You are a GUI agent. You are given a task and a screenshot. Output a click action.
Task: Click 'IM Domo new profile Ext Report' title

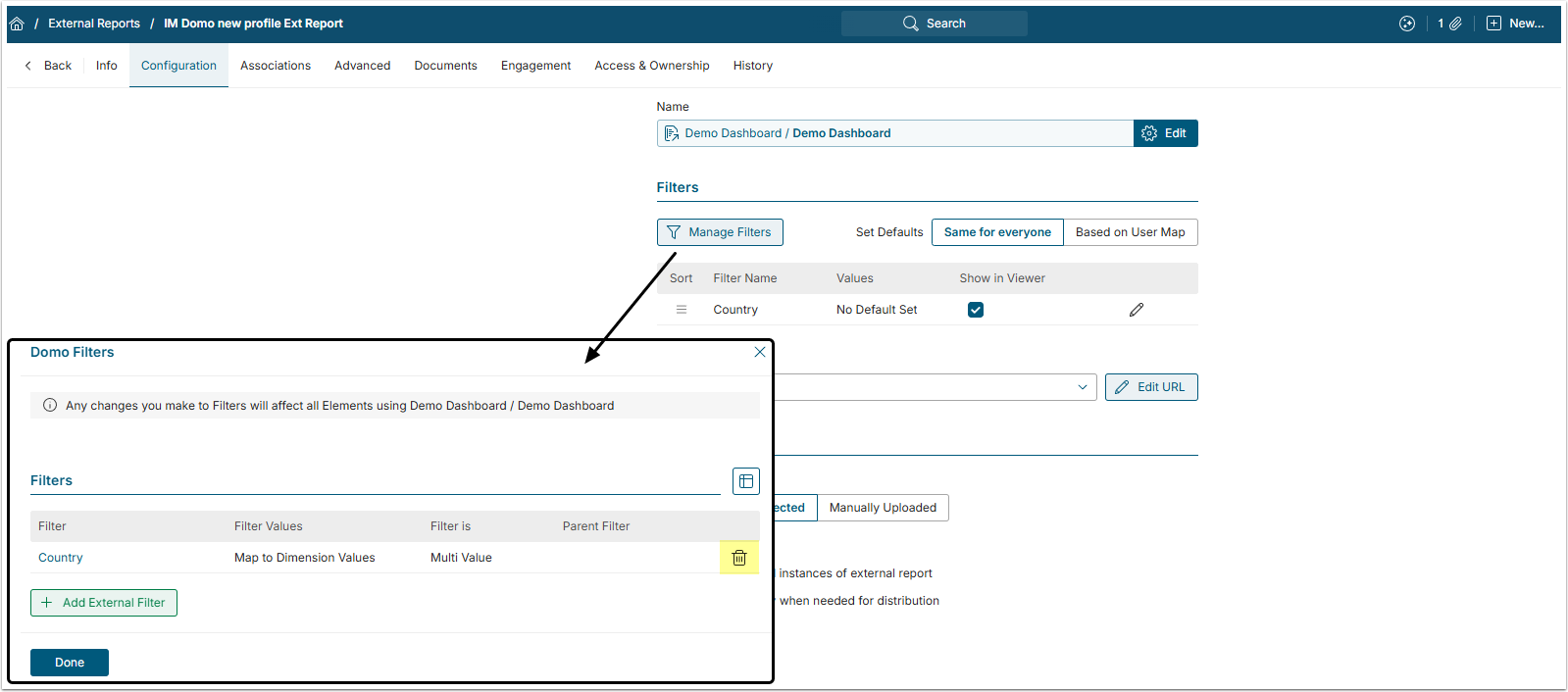[x=253, y=24]
